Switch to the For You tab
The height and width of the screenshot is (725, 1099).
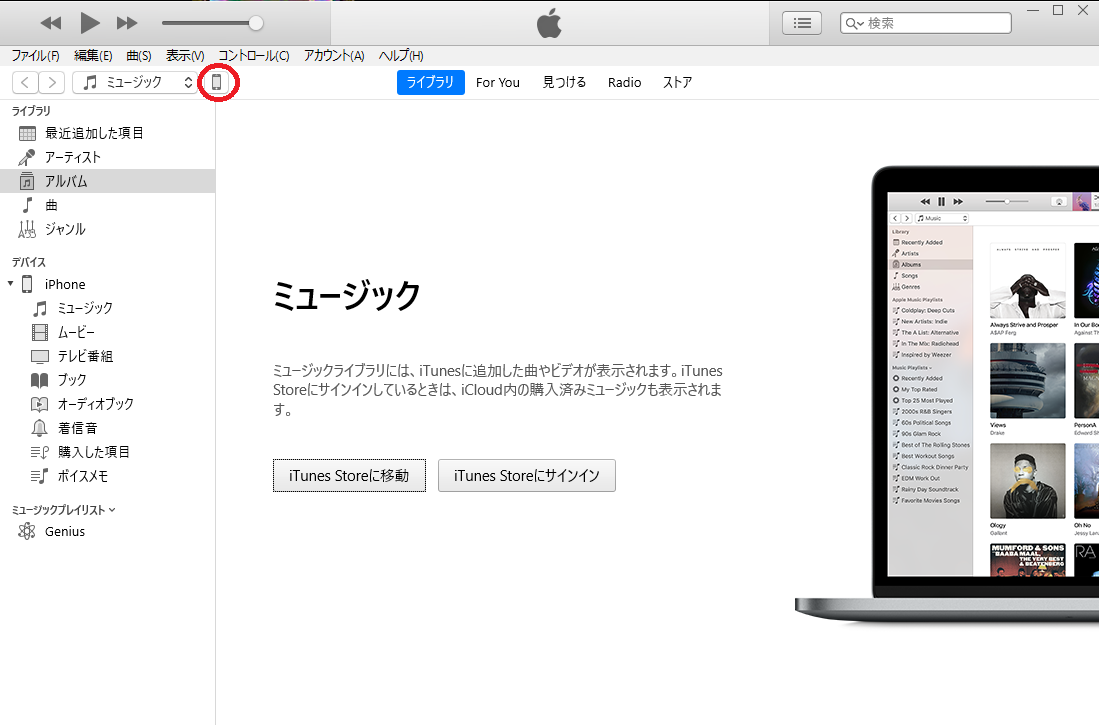[497, 82]
